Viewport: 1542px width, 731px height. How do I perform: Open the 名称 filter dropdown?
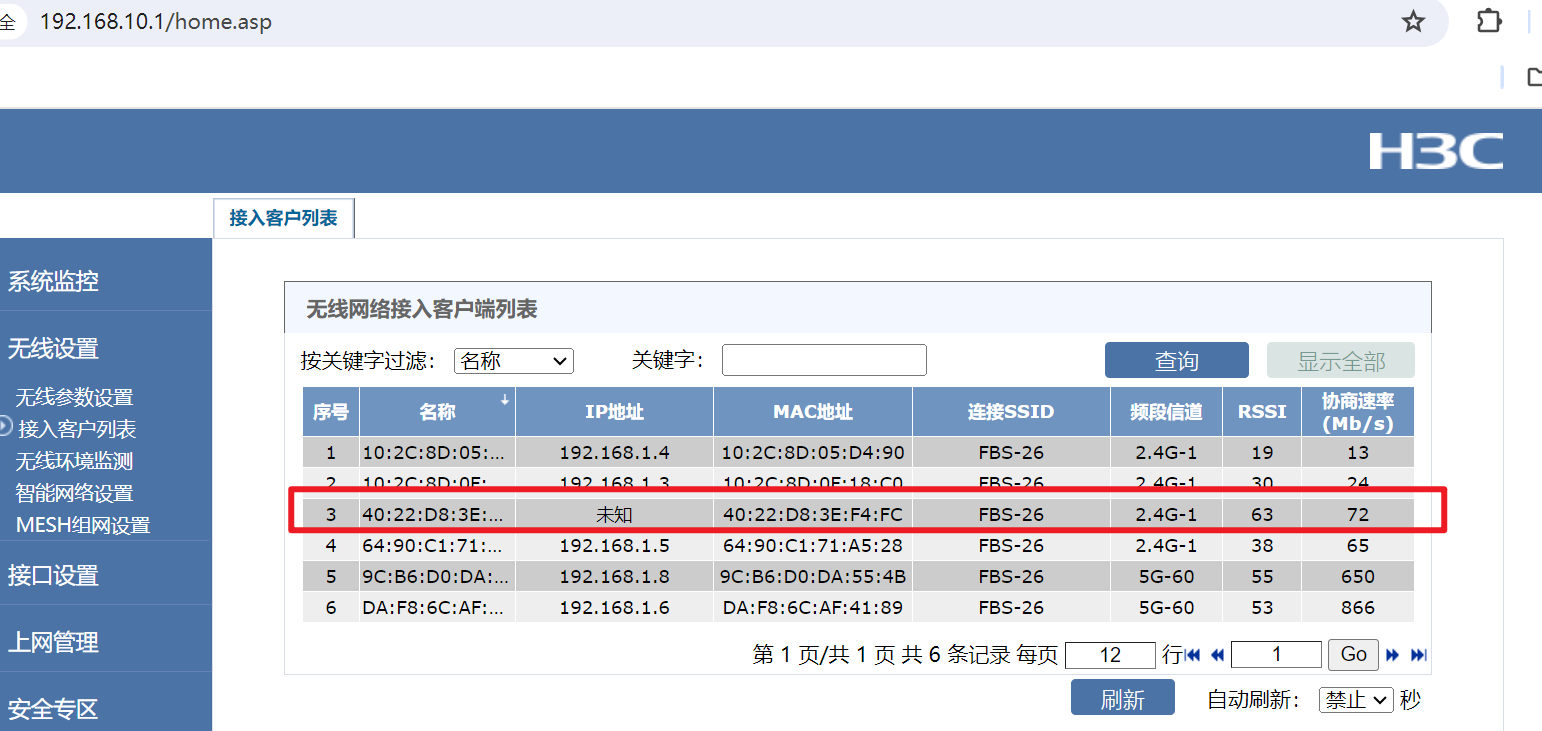pos(514,361)
